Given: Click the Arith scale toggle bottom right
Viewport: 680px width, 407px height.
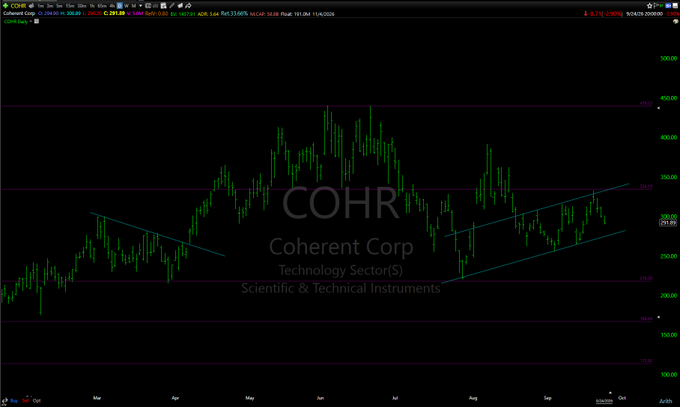Looking at the screenshot, I should tap(665, 401).
